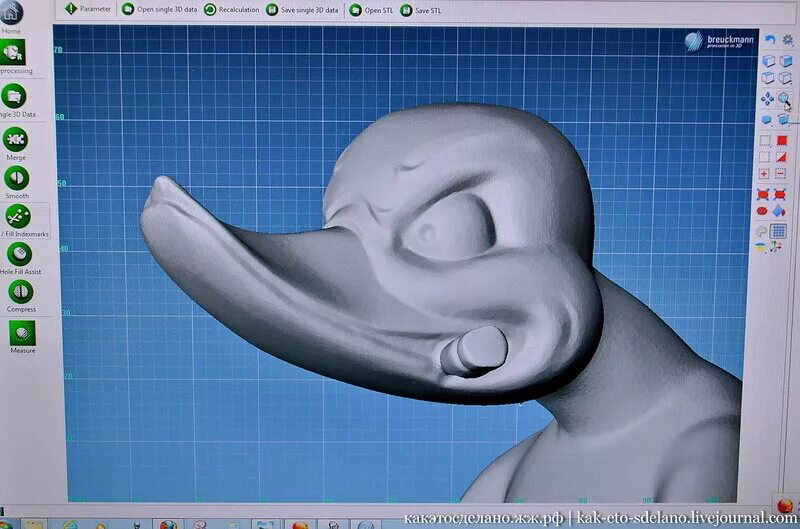Viewport: 800px width, 529px height.
Task: Apply the Smooth tool
Action: 16,178
